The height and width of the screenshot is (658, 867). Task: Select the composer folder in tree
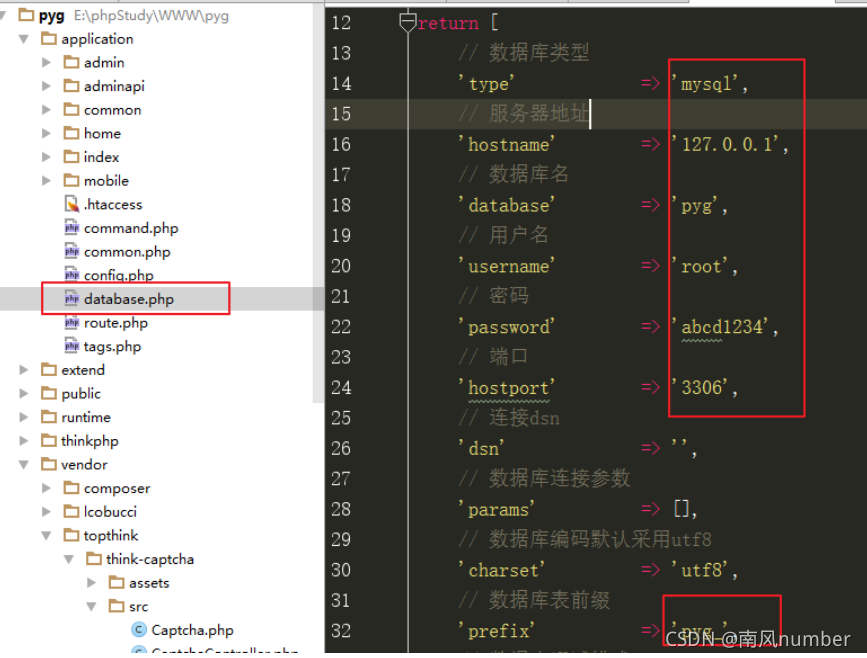tap(117, 488)
